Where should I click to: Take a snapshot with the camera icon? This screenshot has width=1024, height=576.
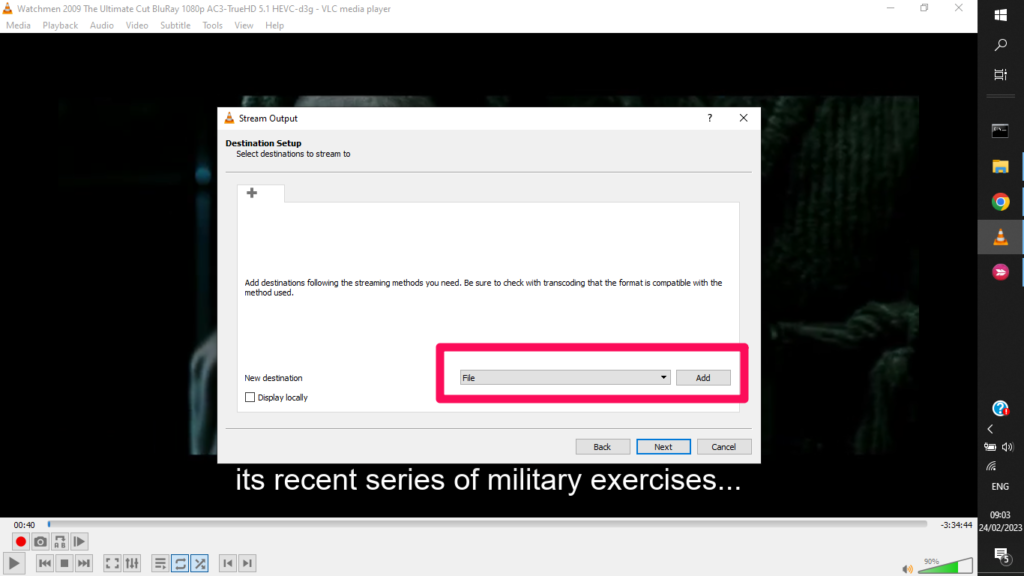pos(40,541)
